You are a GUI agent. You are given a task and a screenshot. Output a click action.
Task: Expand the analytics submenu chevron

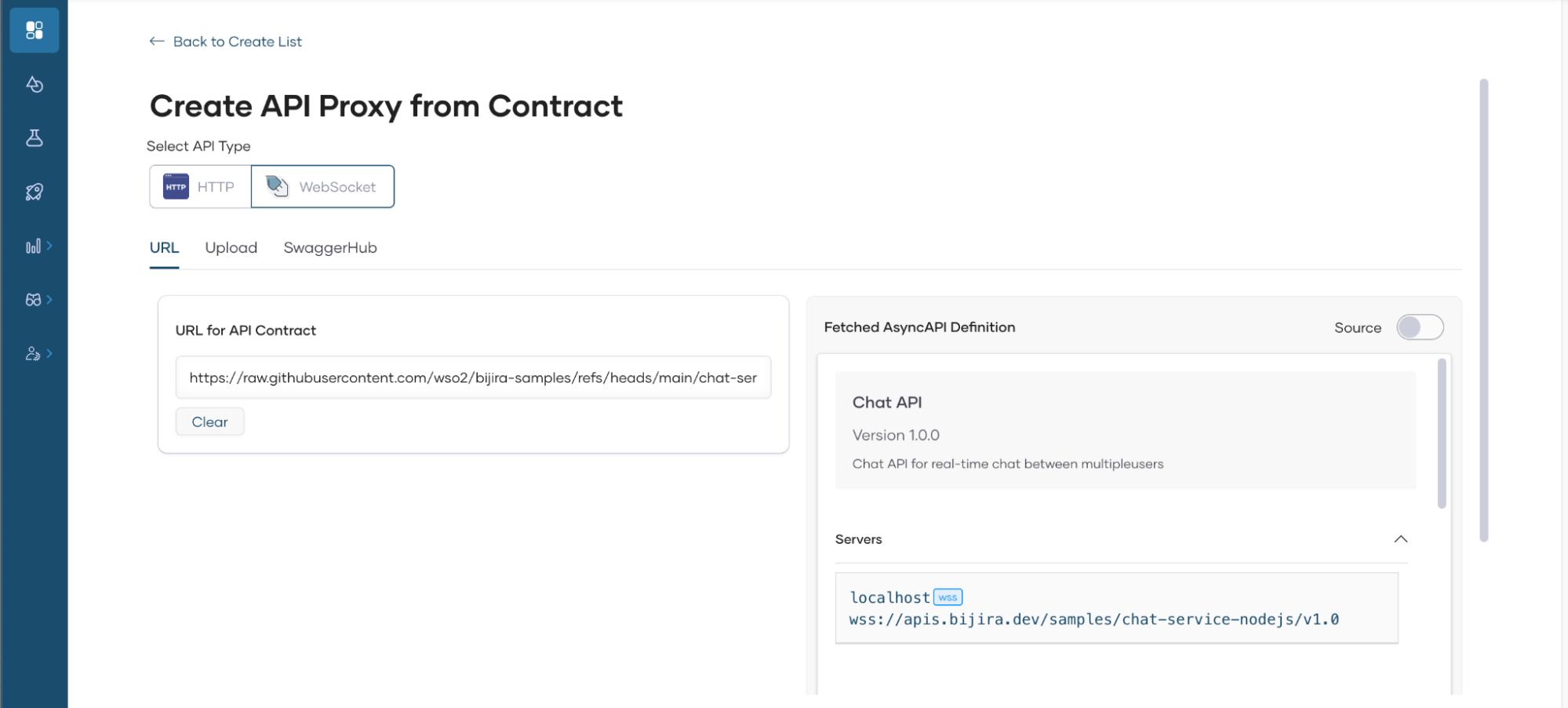click(50, 246)
